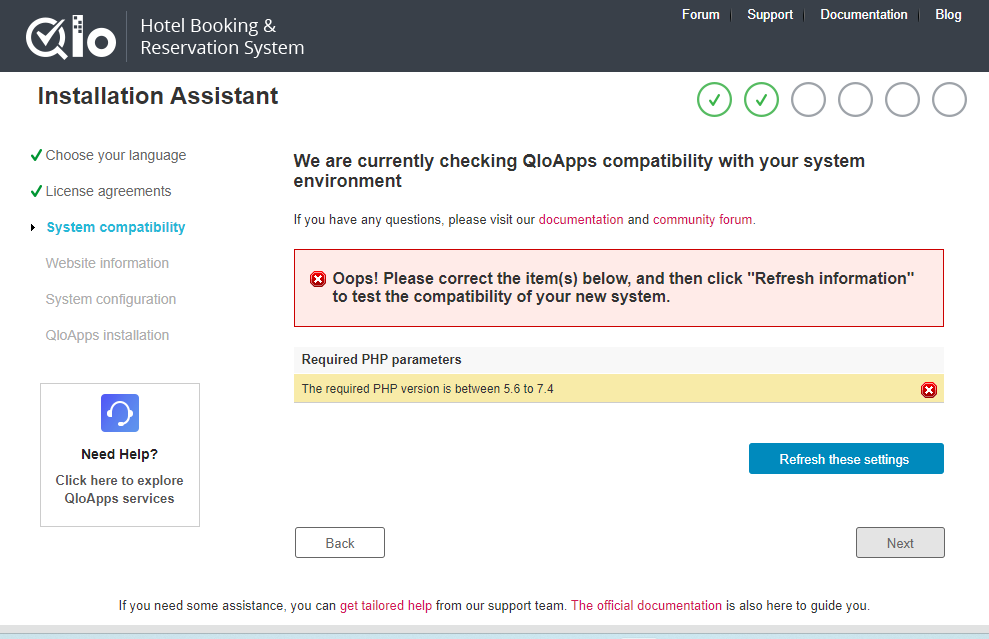This screenshot has width=989, height=639.
Task: Click the red error icon in Oops alert
Action: click(x=318, y=279)
